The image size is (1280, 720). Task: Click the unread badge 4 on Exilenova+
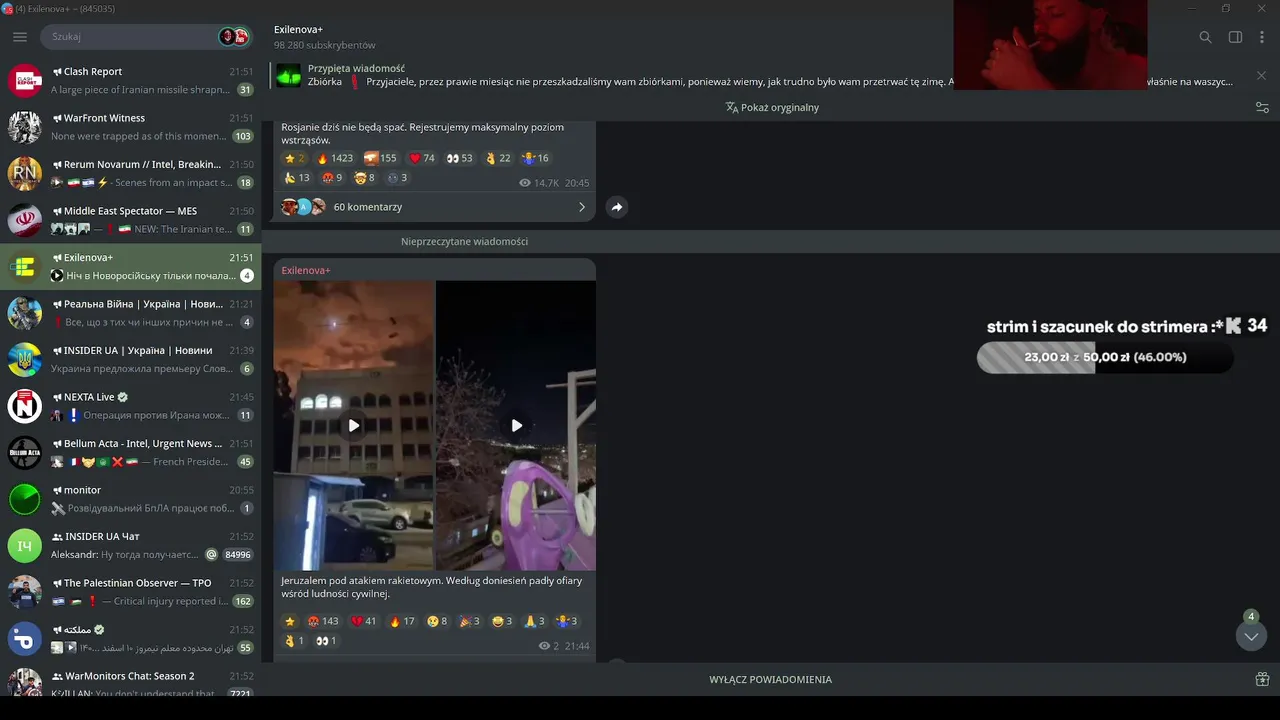247,276
